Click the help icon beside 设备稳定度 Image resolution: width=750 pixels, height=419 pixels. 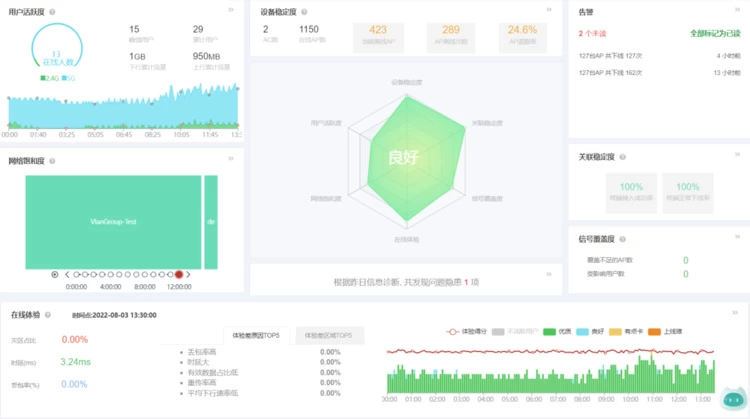[x=307, y=12]
